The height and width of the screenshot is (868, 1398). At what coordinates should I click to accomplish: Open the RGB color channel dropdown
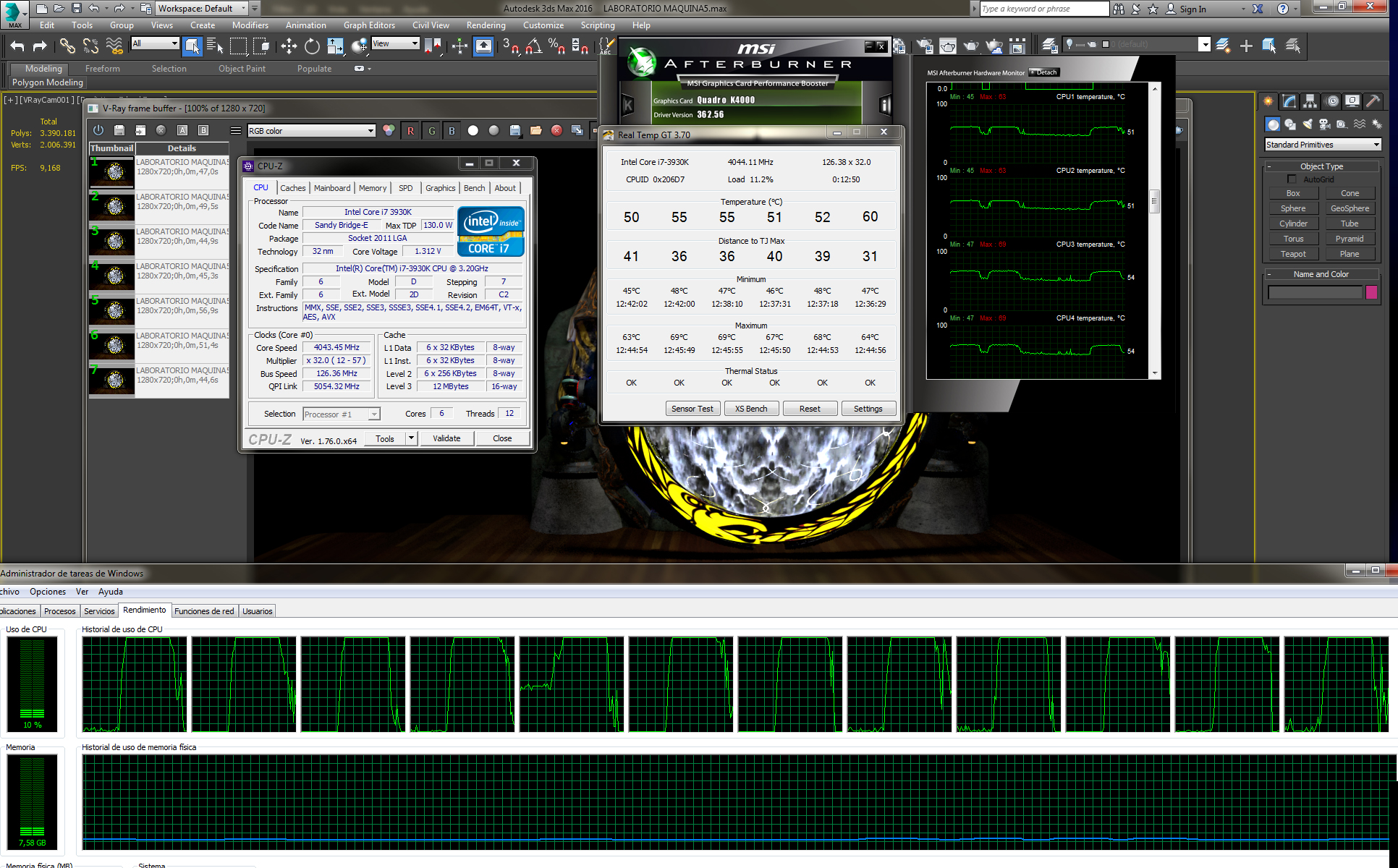[x=311, y=131]
